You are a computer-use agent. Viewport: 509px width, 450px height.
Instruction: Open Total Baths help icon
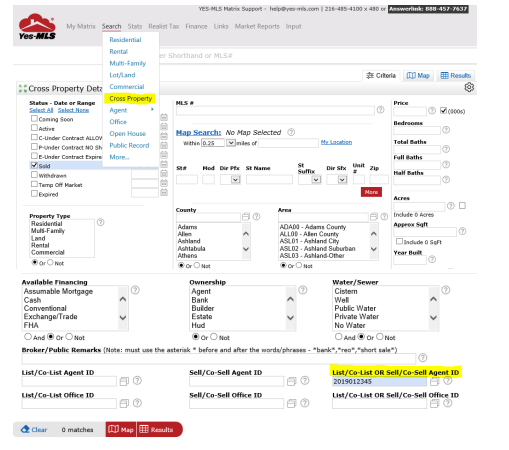pyautogui.click(x=446, y=149)
